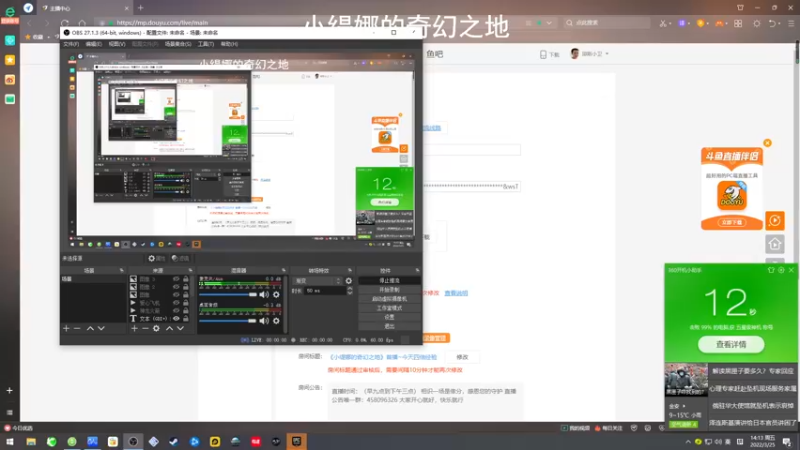Viewport: 800px width, 450px height.
Task: Click browser search box in toolbar
Action: pyautogui.click(x=607, y=23)
